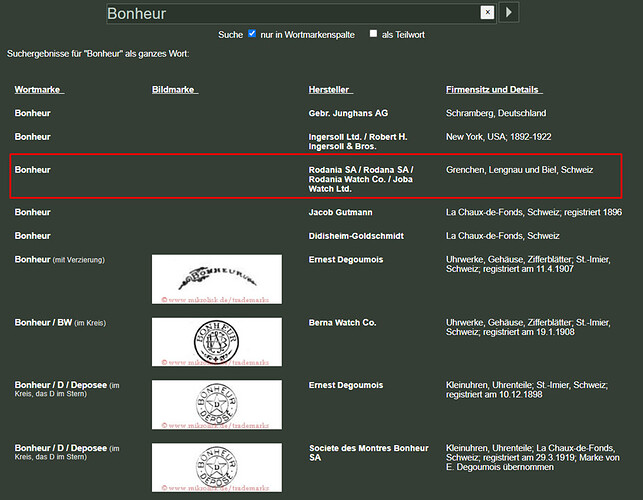Start the search with the arrow button

[x=508, y=12]
